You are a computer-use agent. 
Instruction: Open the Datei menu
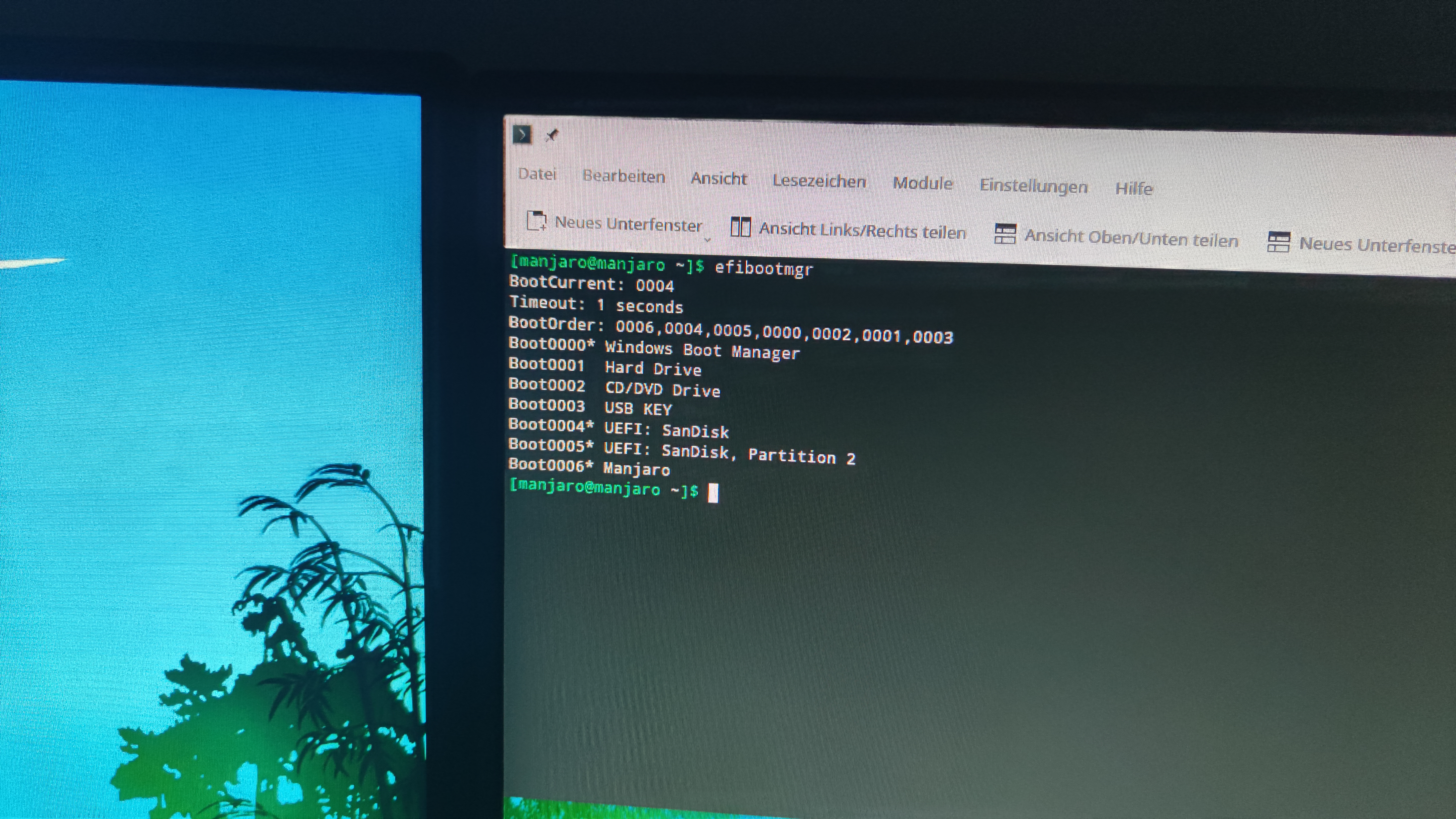[x=536, y=174]
